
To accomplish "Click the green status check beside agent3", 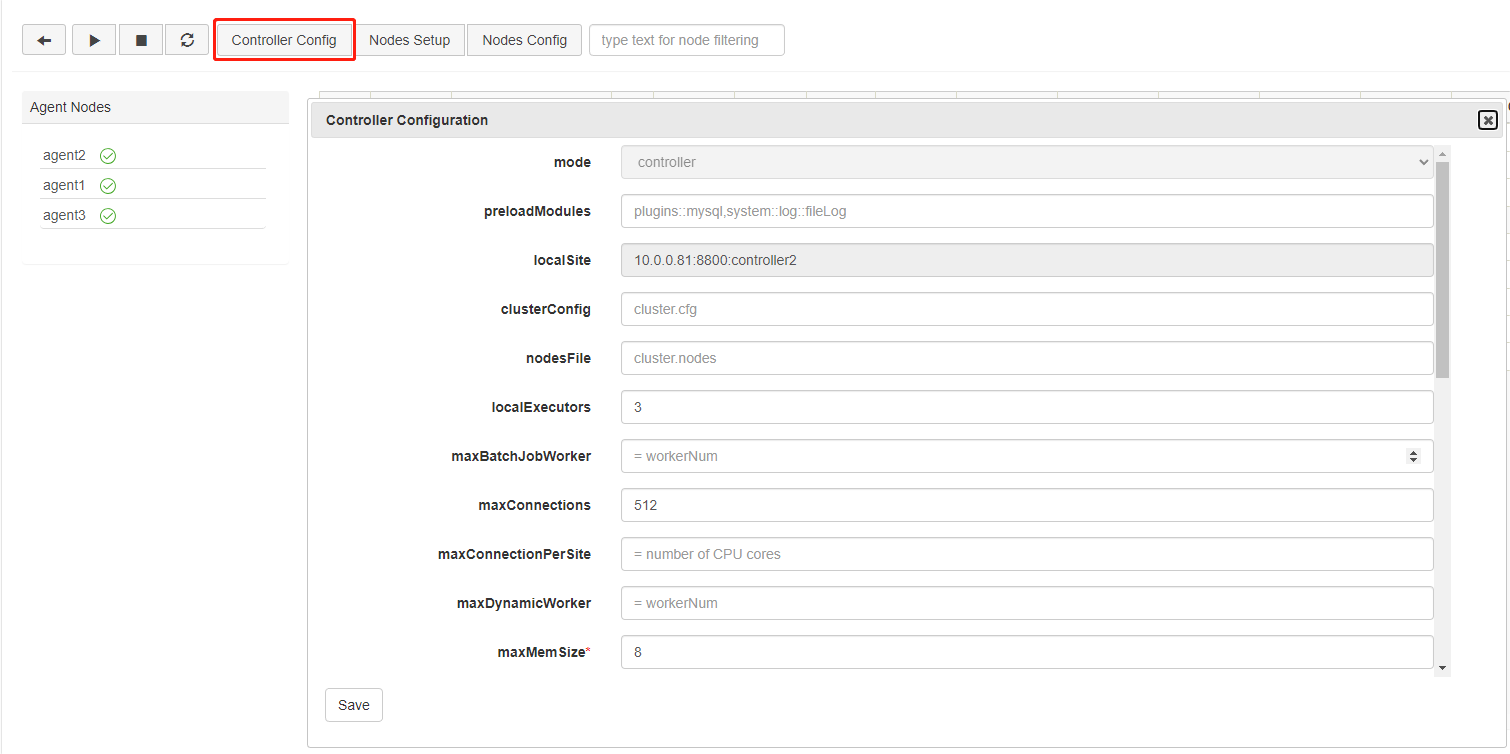I will click(x=108, y=216).
